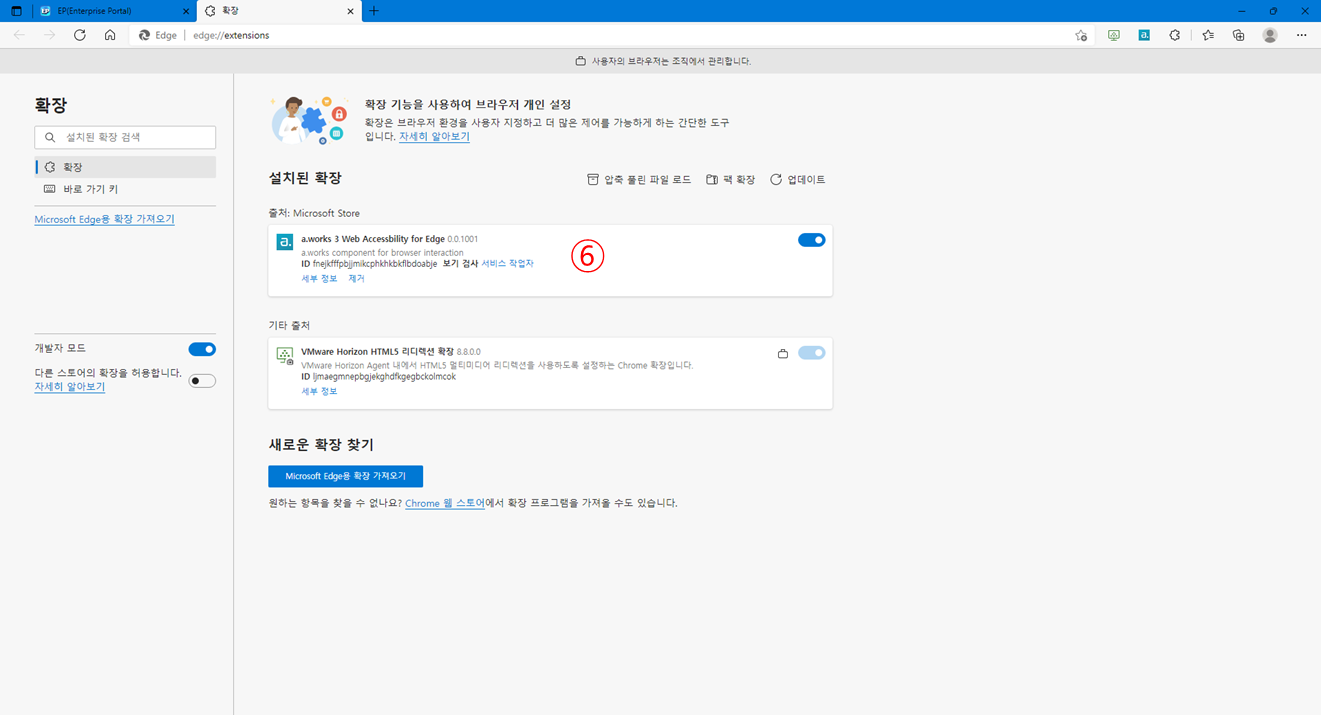1321x715 pixels.
Task: Add this page to favorites star icon
Action: 1081,35
